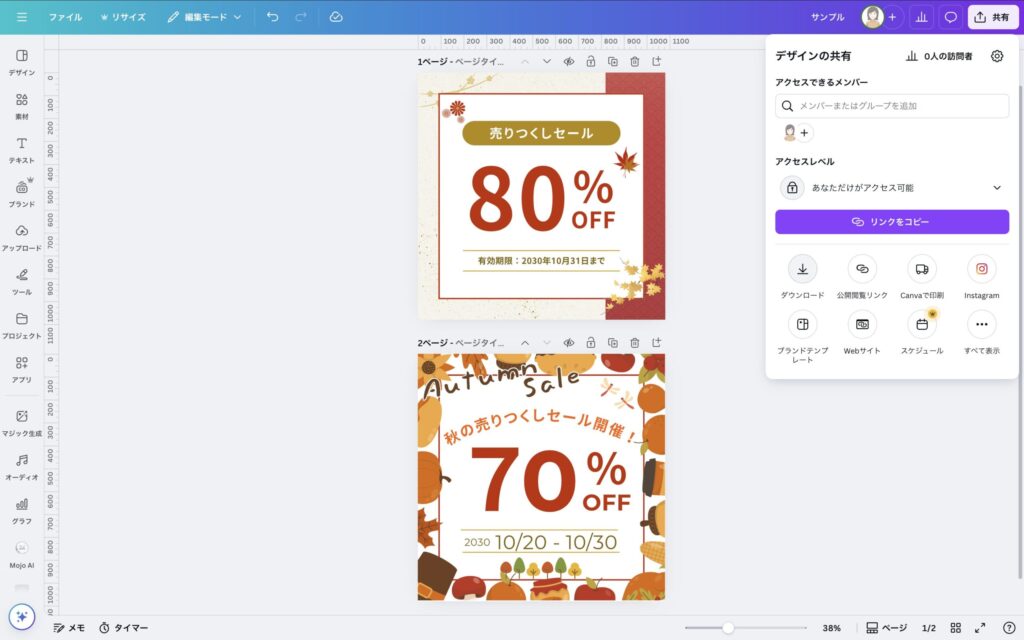
Task: Open the Schedule option in share panel
Action: (x=921, y=325)
